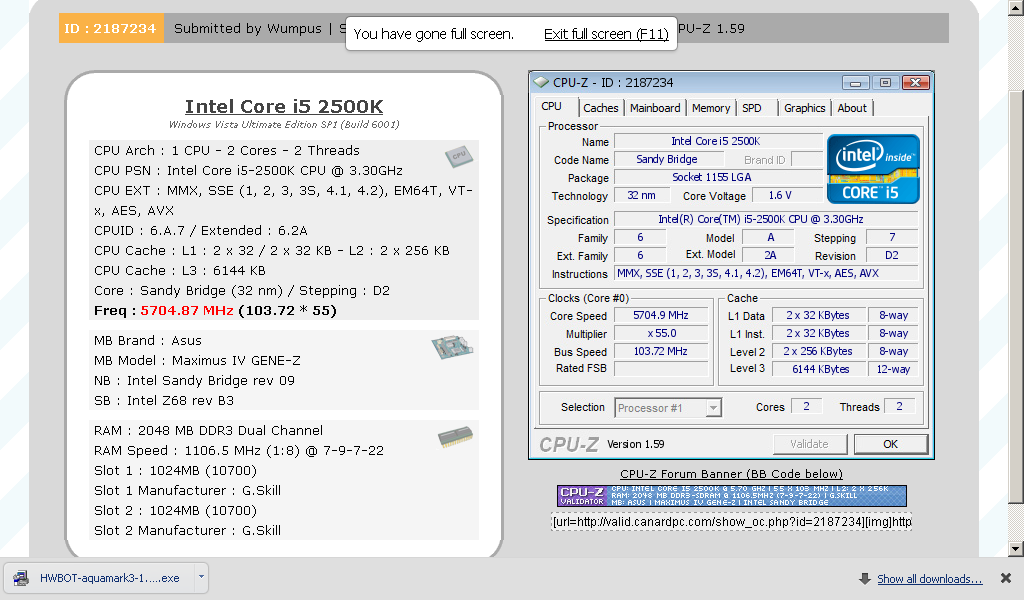Click the Bus Speed value 103.72 MHz

click(x=661, y=351)
